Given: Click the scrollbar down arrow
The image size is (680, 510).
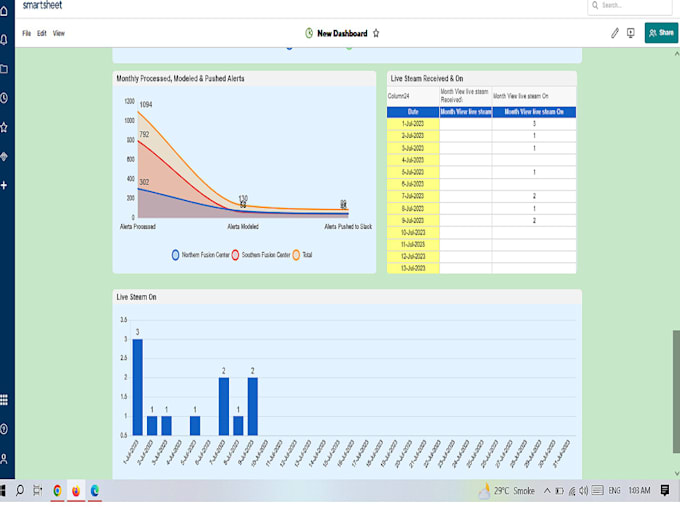Looking at the screenshot, I should click(677, 473).
